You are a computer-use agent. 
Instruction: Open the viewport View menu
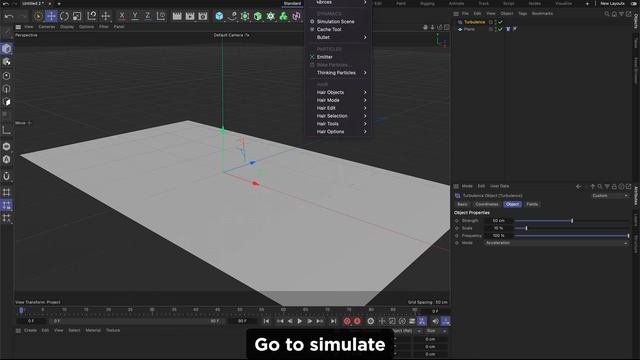pos(29,27)
